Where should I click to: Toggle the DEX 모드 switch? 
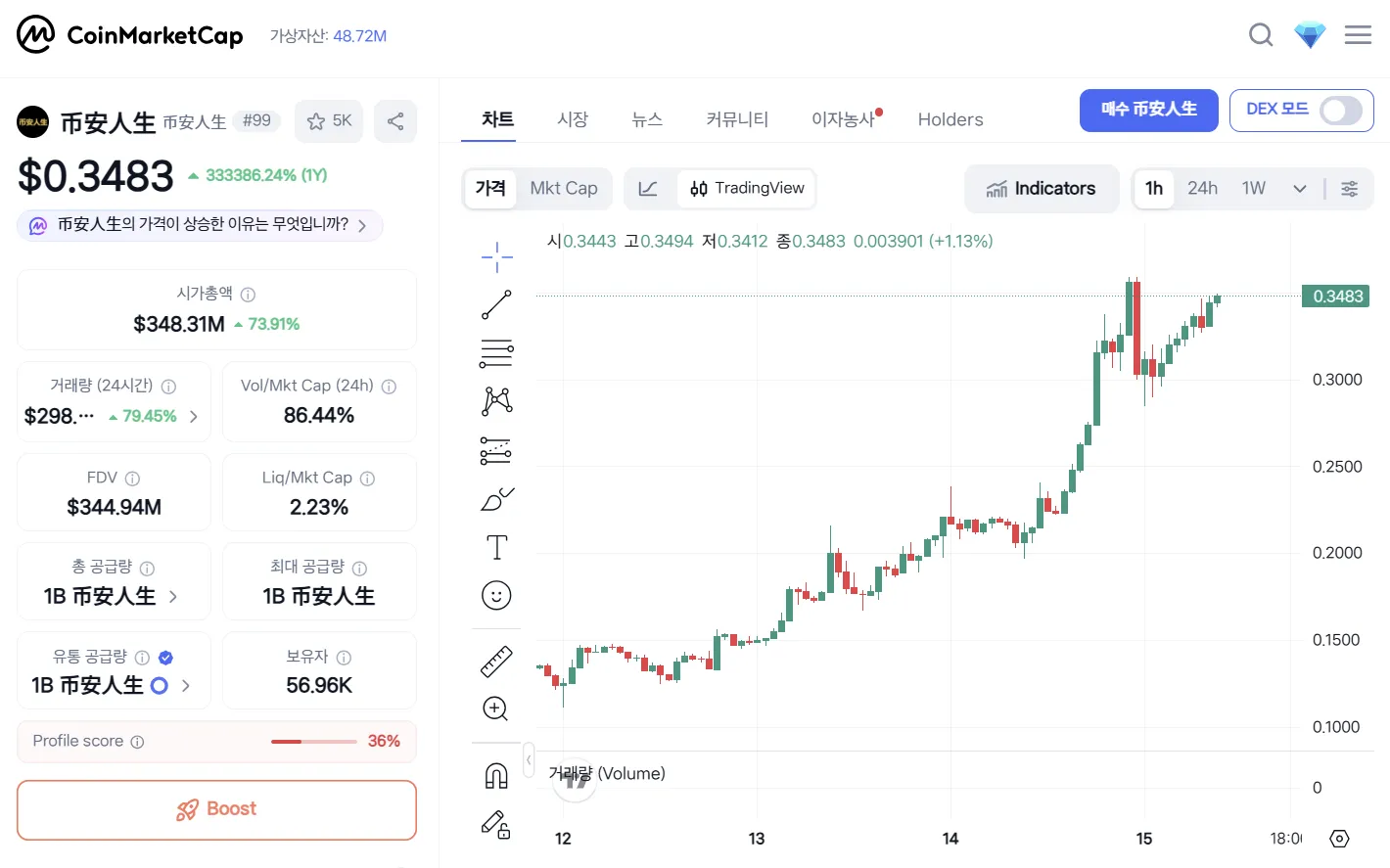tap(1340, 111)
